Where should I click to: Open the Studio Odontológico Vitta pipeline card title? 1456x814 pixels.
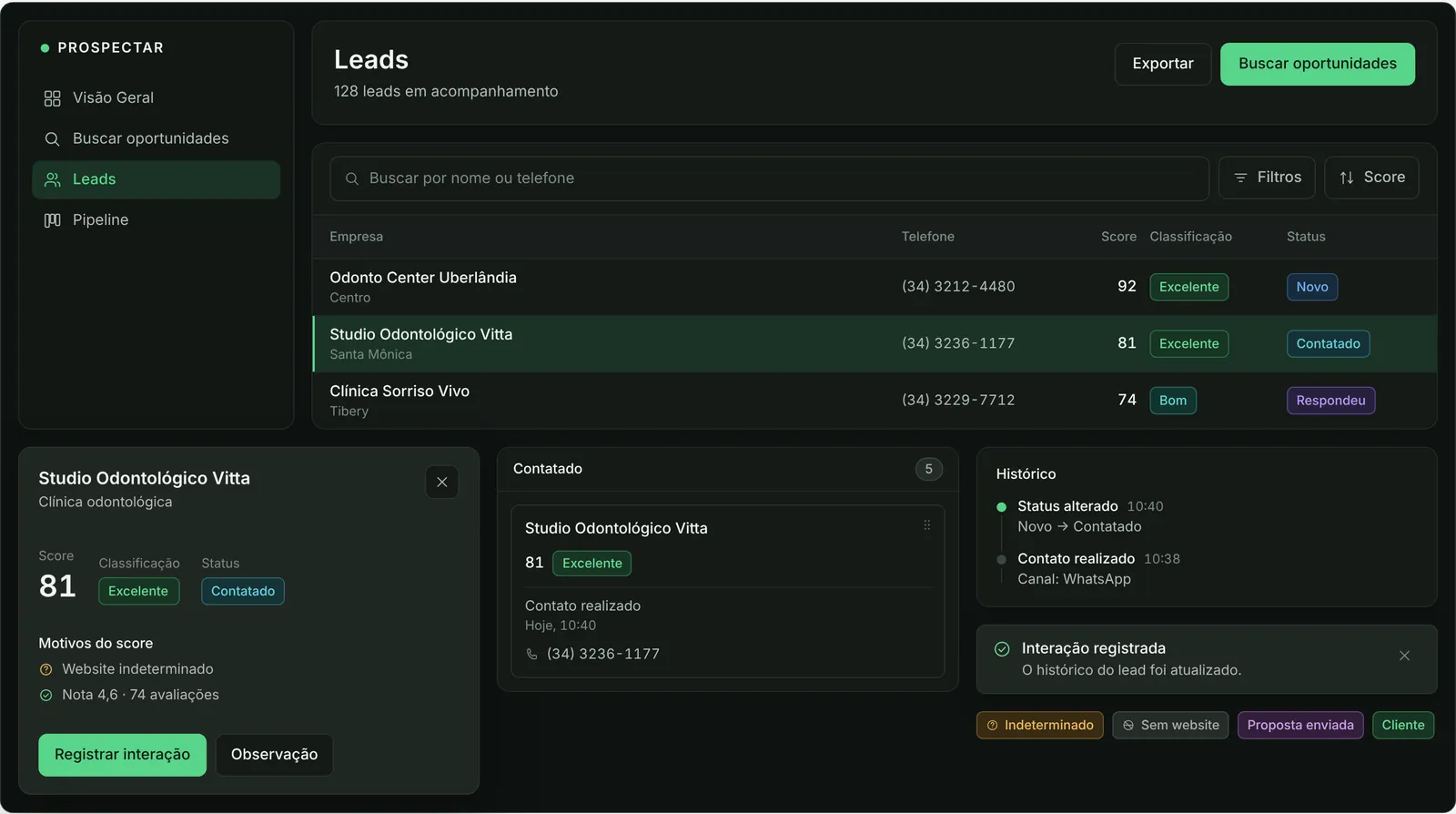point(616,529)
